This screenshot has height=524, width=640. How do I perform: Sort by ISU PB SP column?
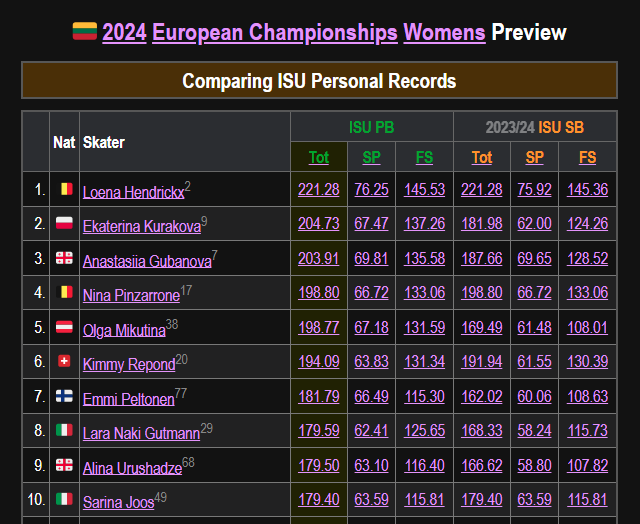click(371, 157)
